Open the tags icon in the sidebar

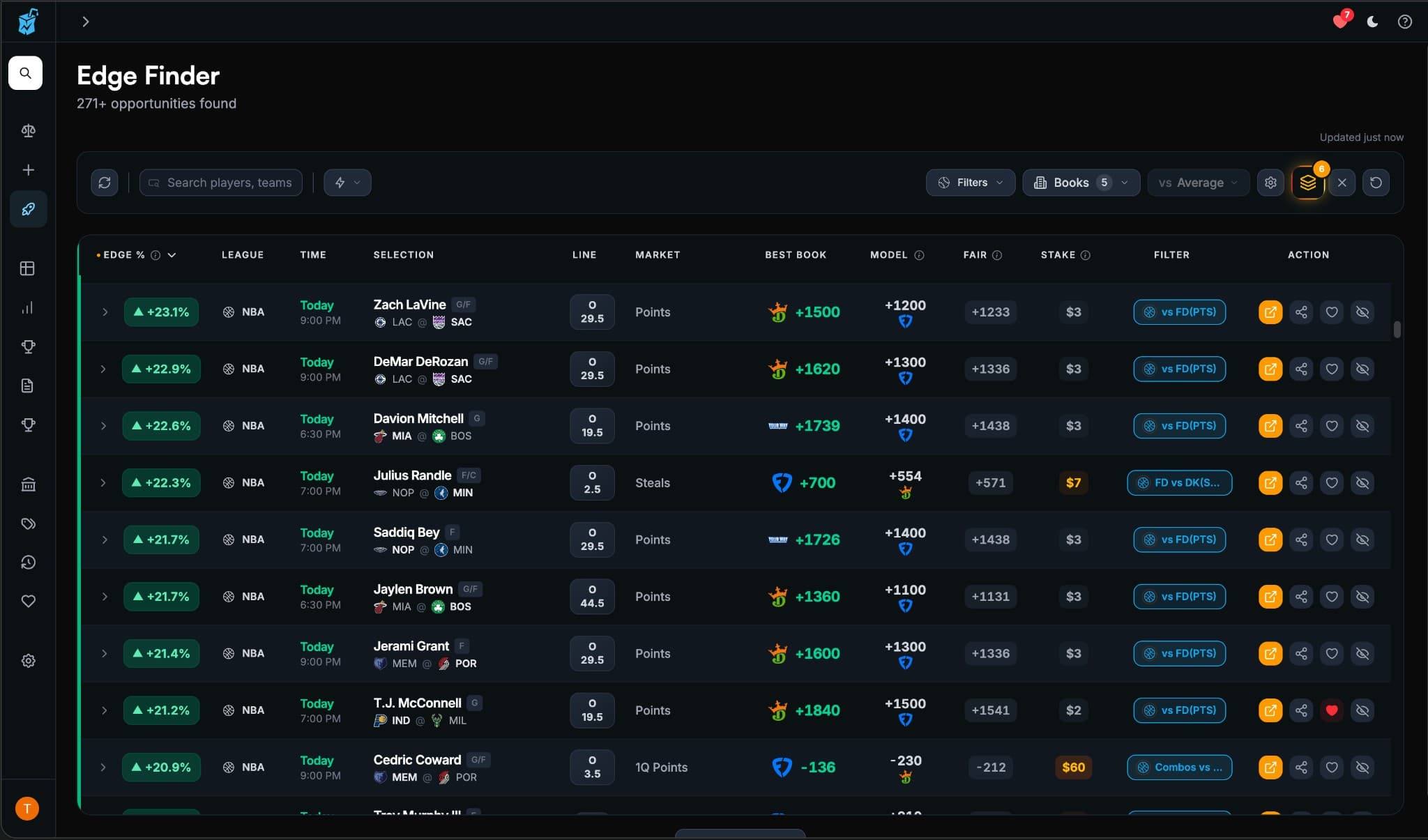click(28, 524)
